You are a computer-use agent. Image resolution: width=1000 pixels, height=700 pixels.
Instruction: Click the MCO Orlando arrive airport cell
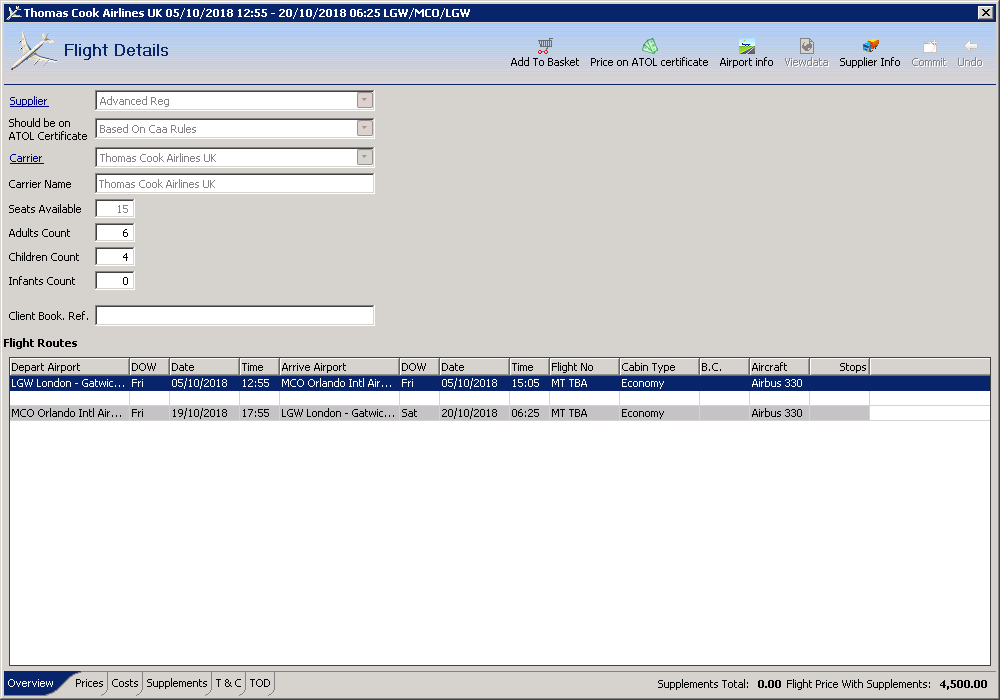pyautogui.click(x=337, y=383)
